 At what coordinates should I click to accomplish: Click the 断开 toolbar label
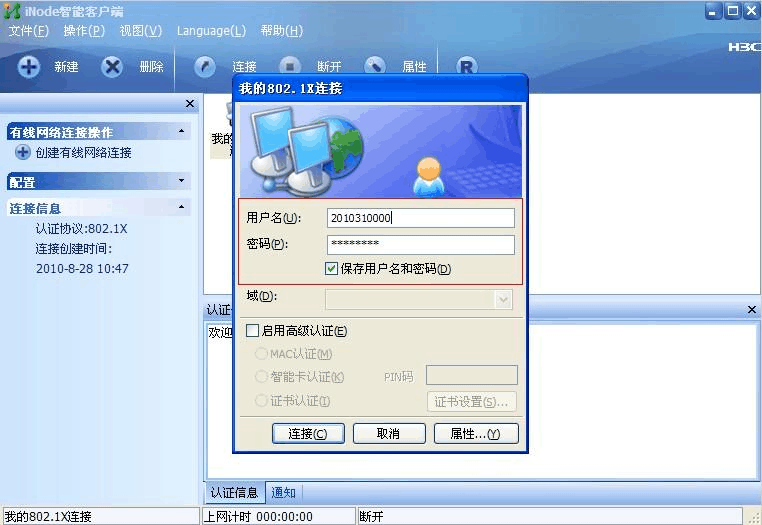tap(329, 67)
